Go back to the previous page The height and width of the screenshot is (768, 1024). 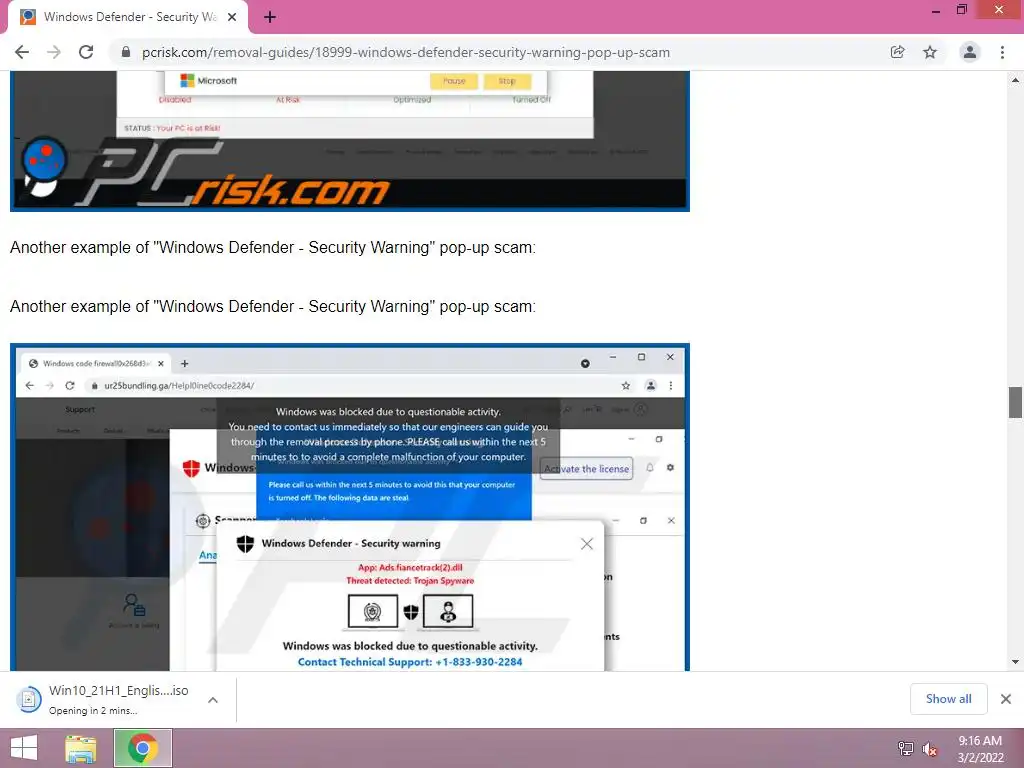(x=22, y=52)
